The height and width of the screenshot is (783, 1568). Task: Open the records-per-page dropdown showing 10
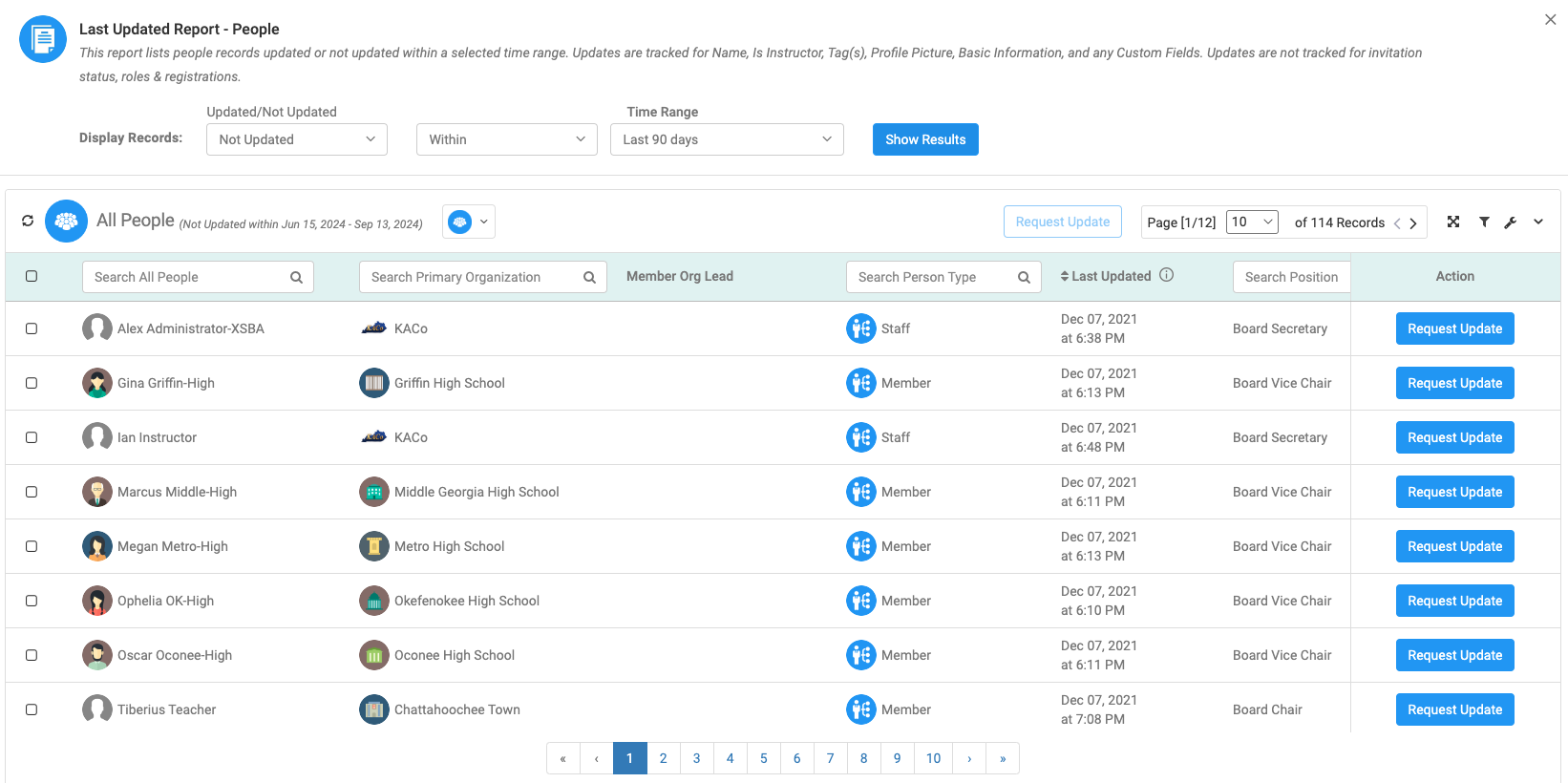[x=1252, y=222]
